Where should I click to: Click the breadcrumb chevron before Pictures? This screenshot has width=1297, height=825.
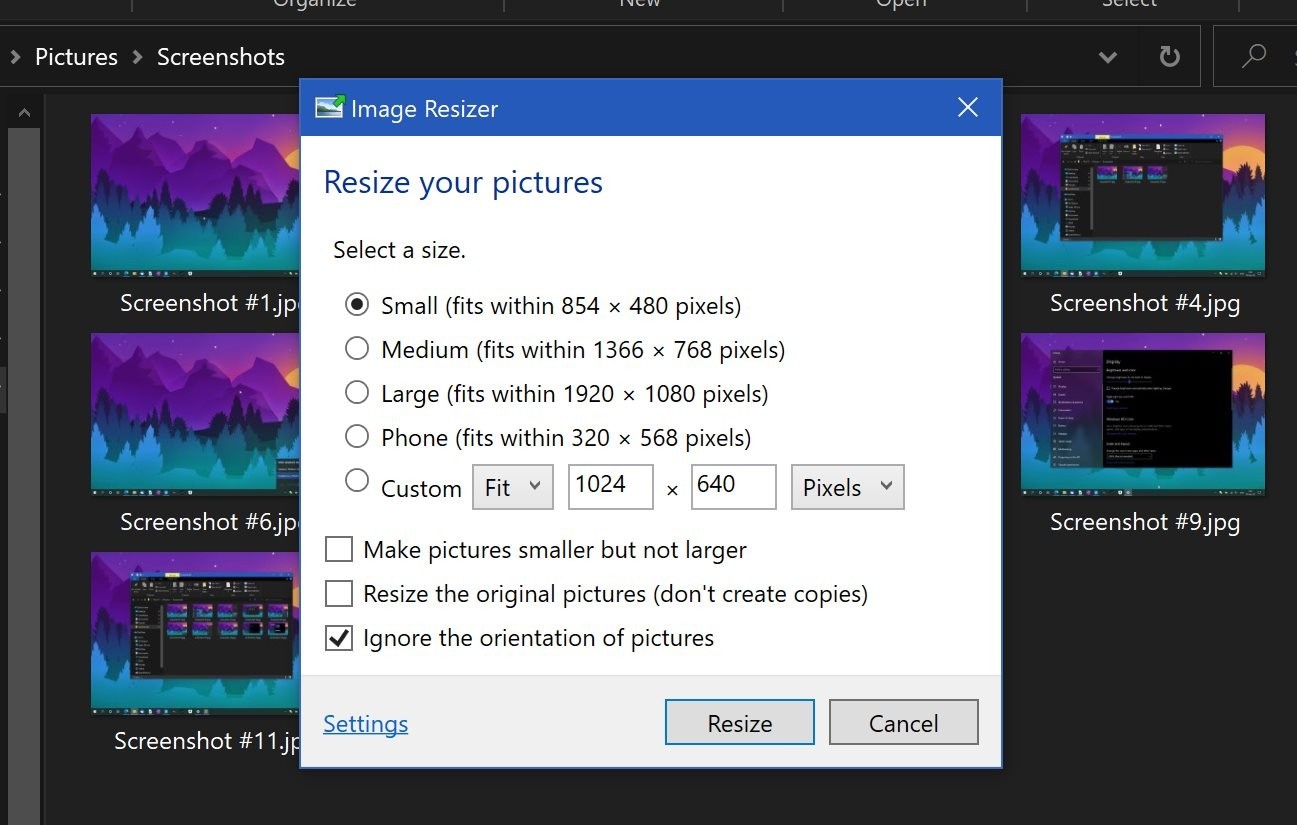tap(15, 57)
